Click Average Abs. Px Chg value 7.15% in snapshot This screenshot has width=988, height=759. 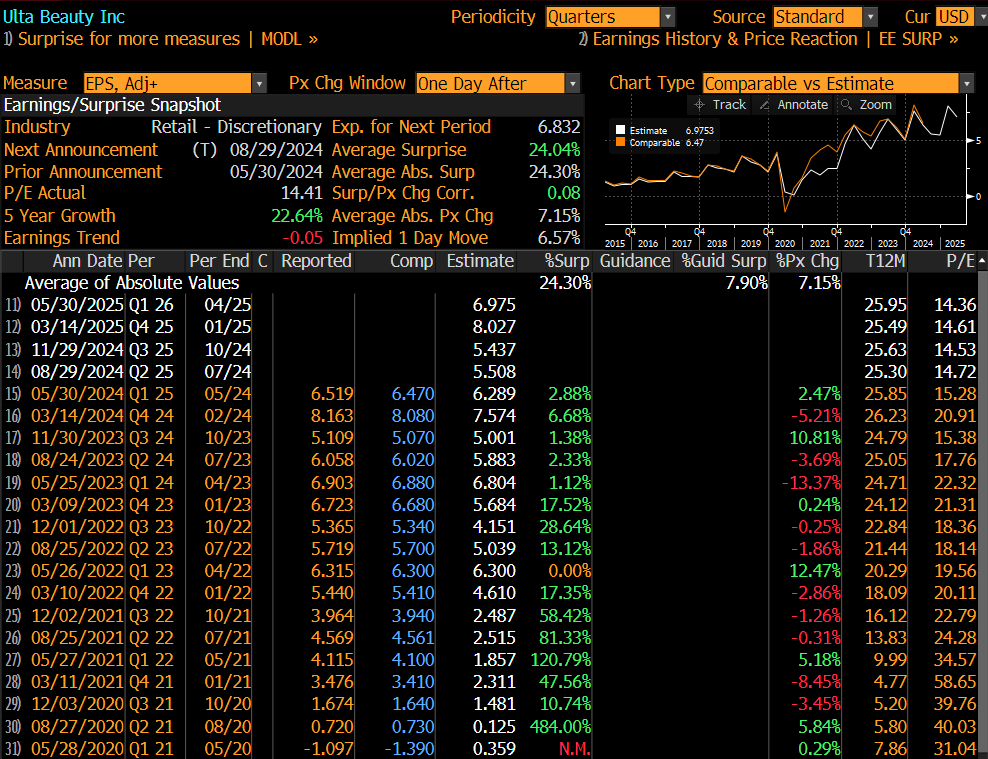(559, 216)
